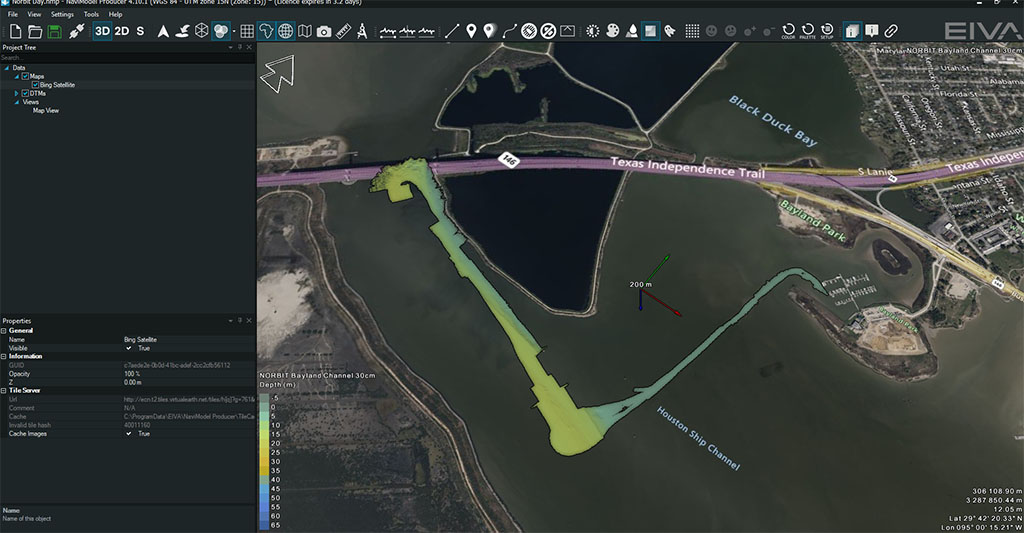Viewport: 1024px width, 533px height.
Task: Open the Visible property dropdown
Action: (129, 347)
